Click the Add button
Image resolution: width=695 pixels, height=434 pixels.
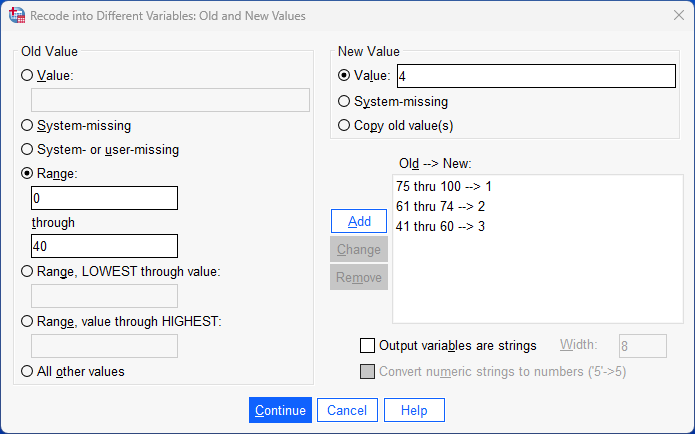[x=359, y=221]
